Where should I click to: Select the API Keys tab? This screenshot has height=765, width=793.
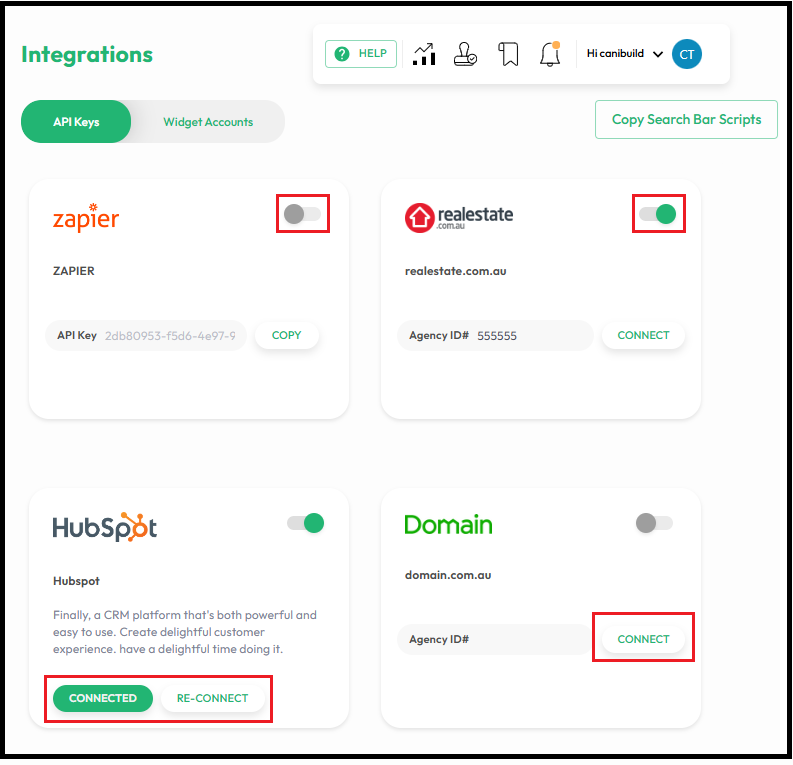pyautogui.click(x=76, y=121)
